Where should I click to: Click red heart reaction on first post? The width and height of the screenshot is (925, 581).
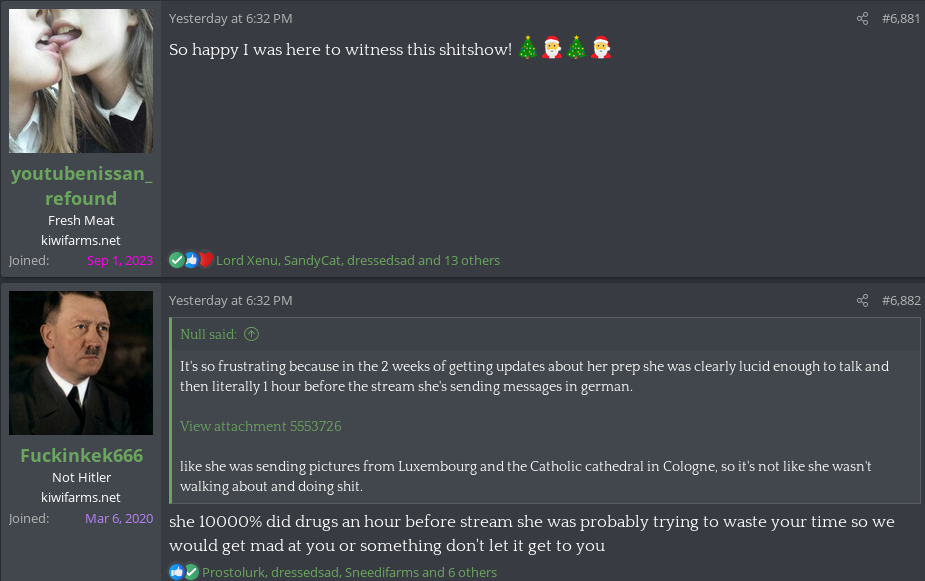[205, 260]
